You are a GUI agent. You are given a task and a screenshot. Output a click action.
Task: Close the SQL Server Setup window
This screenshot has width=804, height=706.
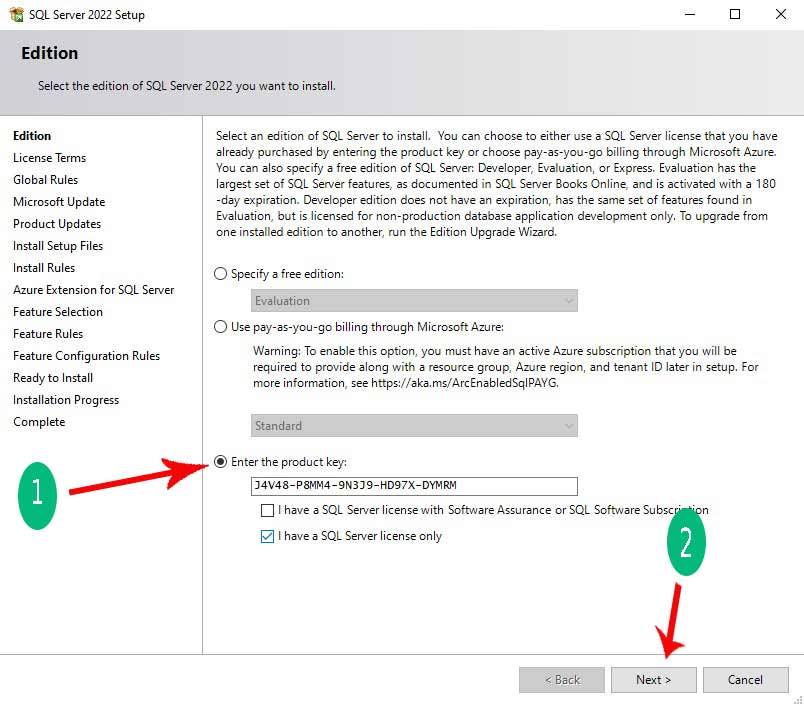[x=780, y=14]
